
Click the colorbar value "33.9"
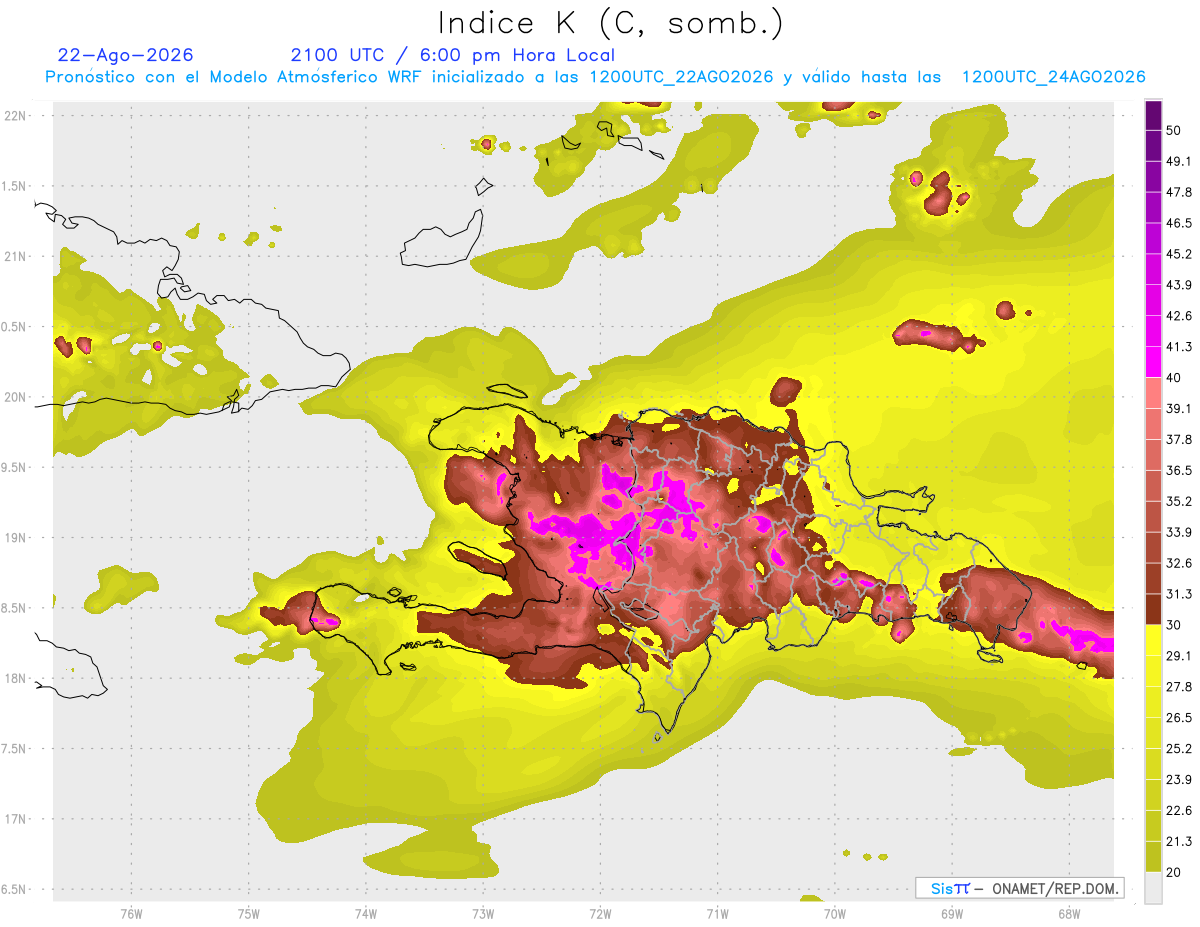point(1179,532)
